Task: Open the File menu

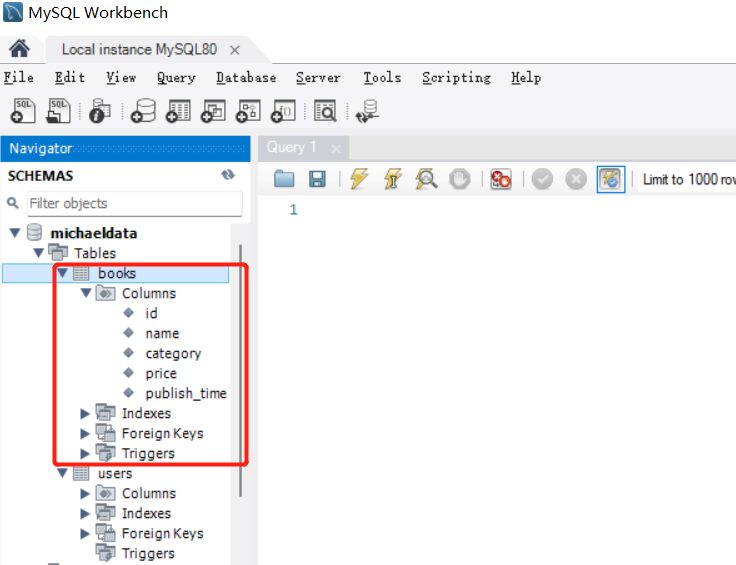Action: pos(19,77)
